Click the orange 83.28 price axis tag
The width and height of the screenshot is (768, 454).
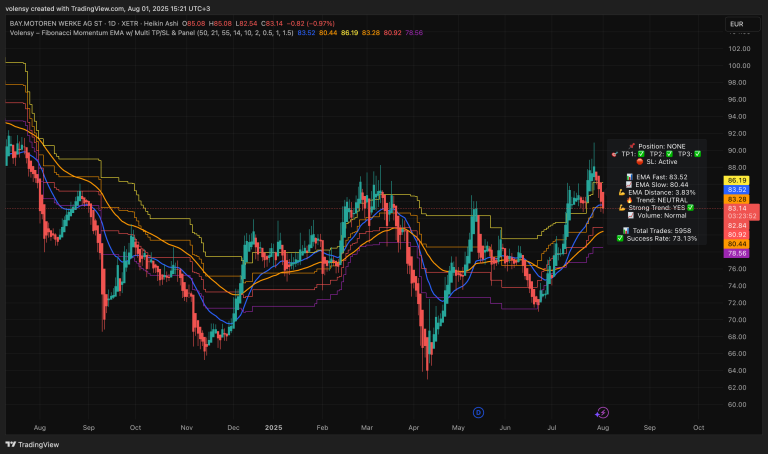coord(736,199)
